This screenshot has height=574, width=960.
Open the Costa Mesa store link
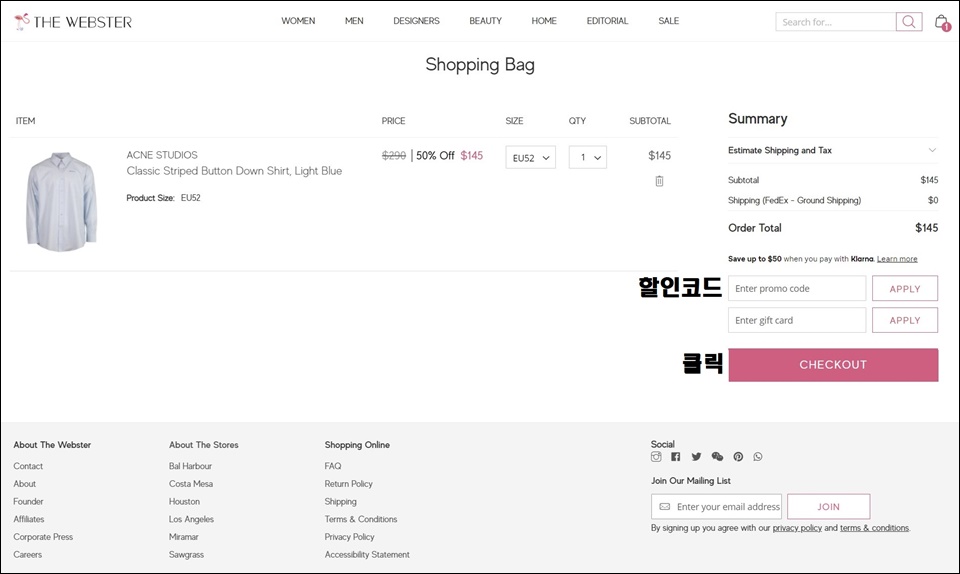(191, 483)
